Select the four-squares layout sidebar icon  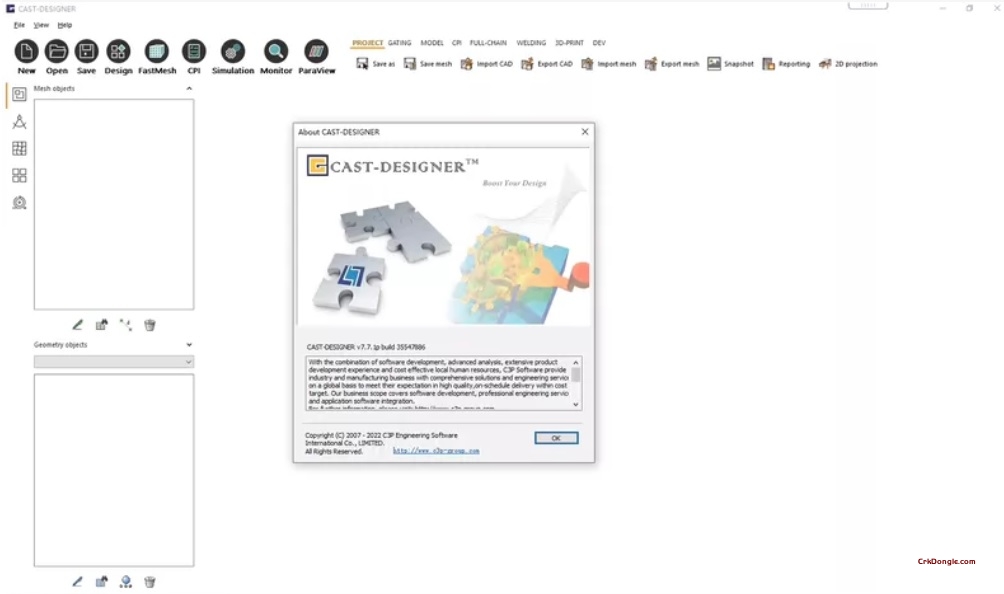coord(19,175)
